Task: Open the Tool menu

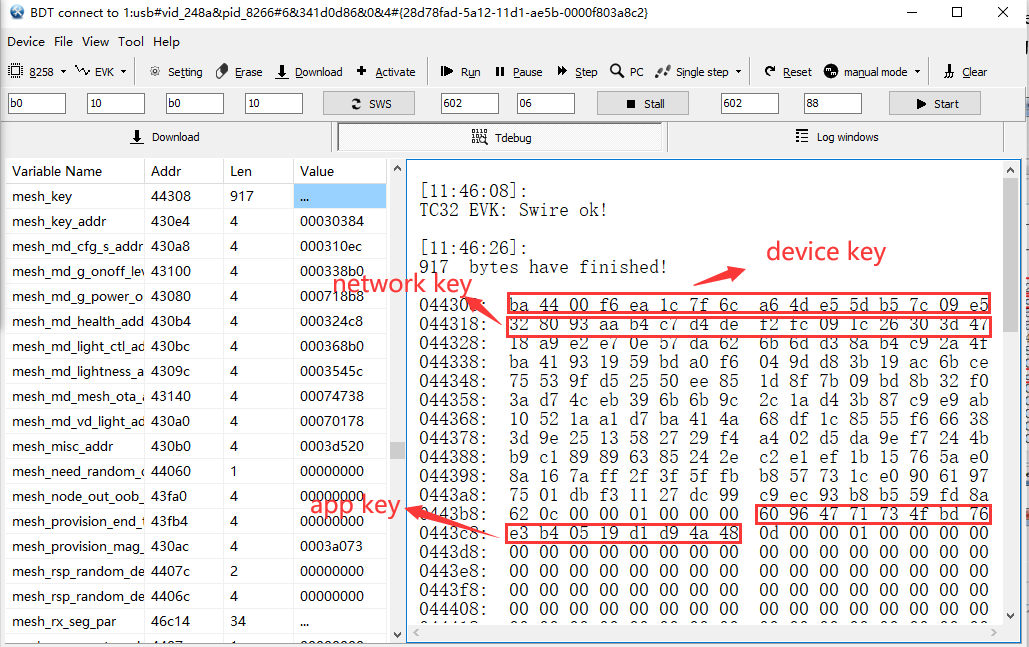Action: tap(131, 41)
